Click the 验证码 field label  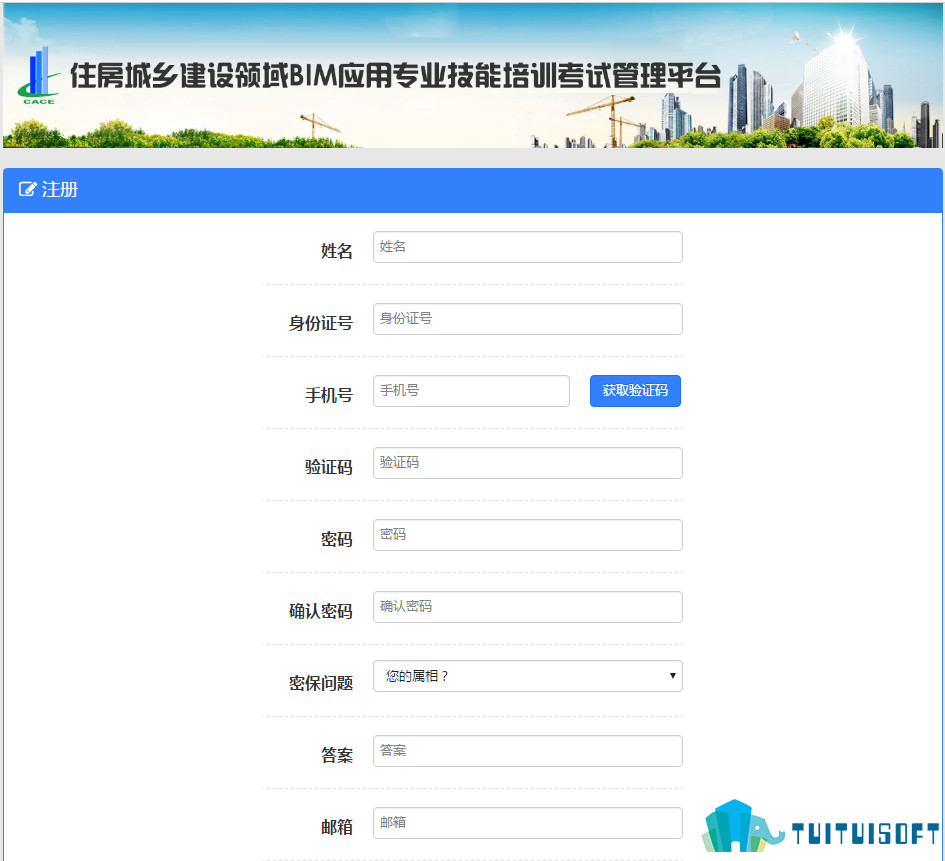coord(328,467)
